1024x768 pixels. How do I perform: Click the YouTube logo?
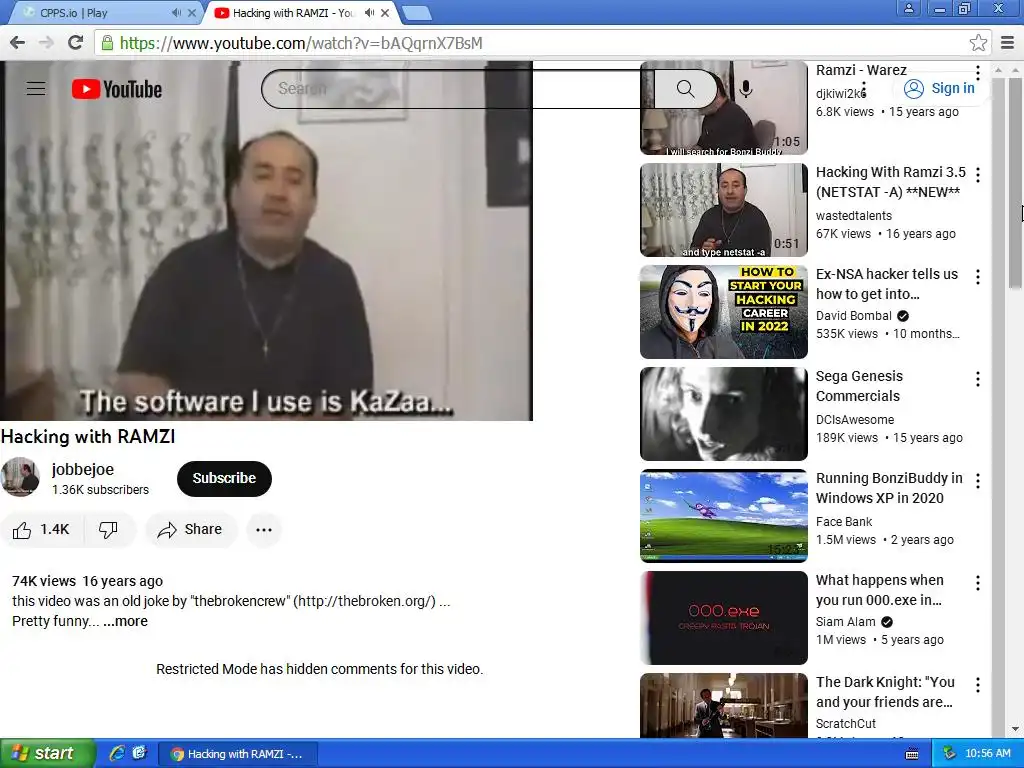pyautogui.click(x=117, y=89)
